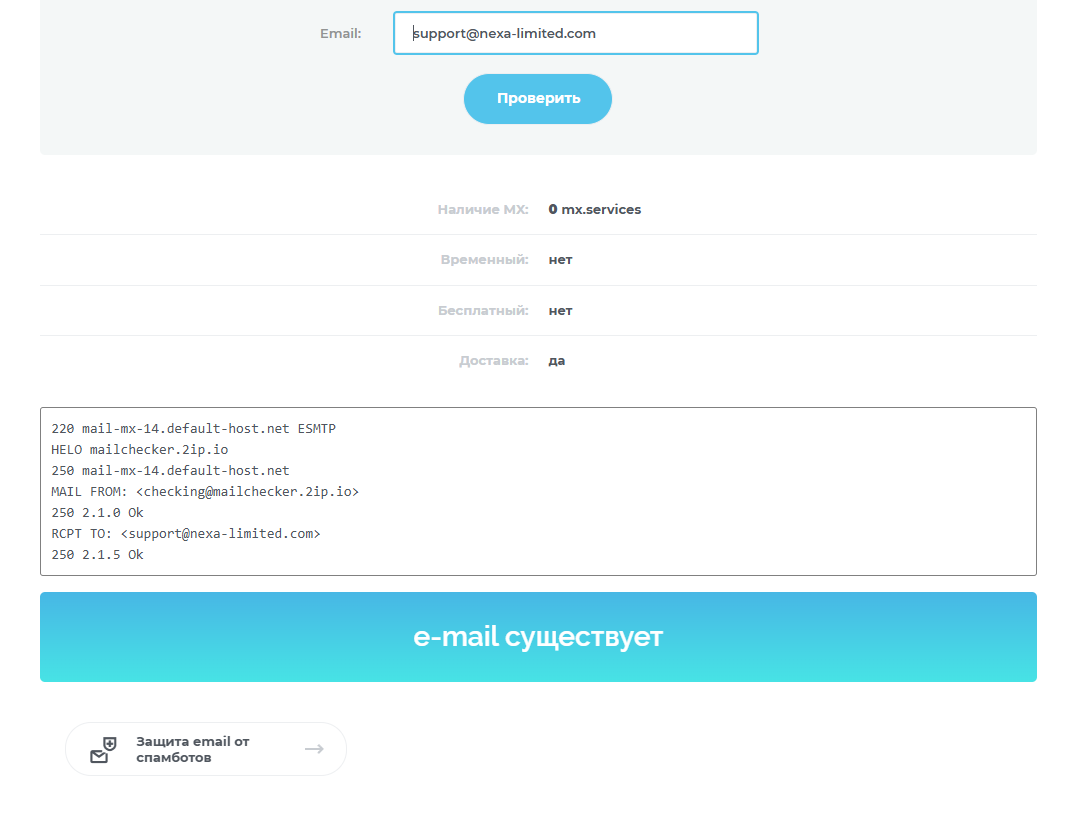
Task: Click the 250 2.1.5 Ok log line
Action: [x=97, y=555]
